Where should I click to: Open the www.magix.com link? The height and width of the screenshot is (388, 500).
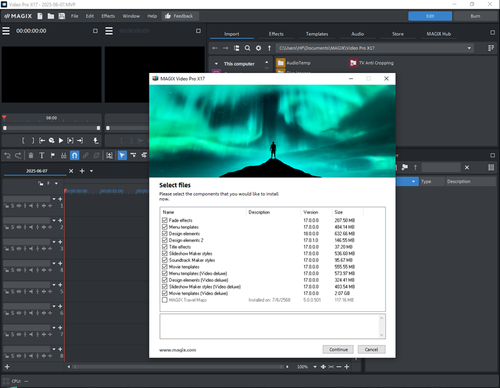[177, 350]
